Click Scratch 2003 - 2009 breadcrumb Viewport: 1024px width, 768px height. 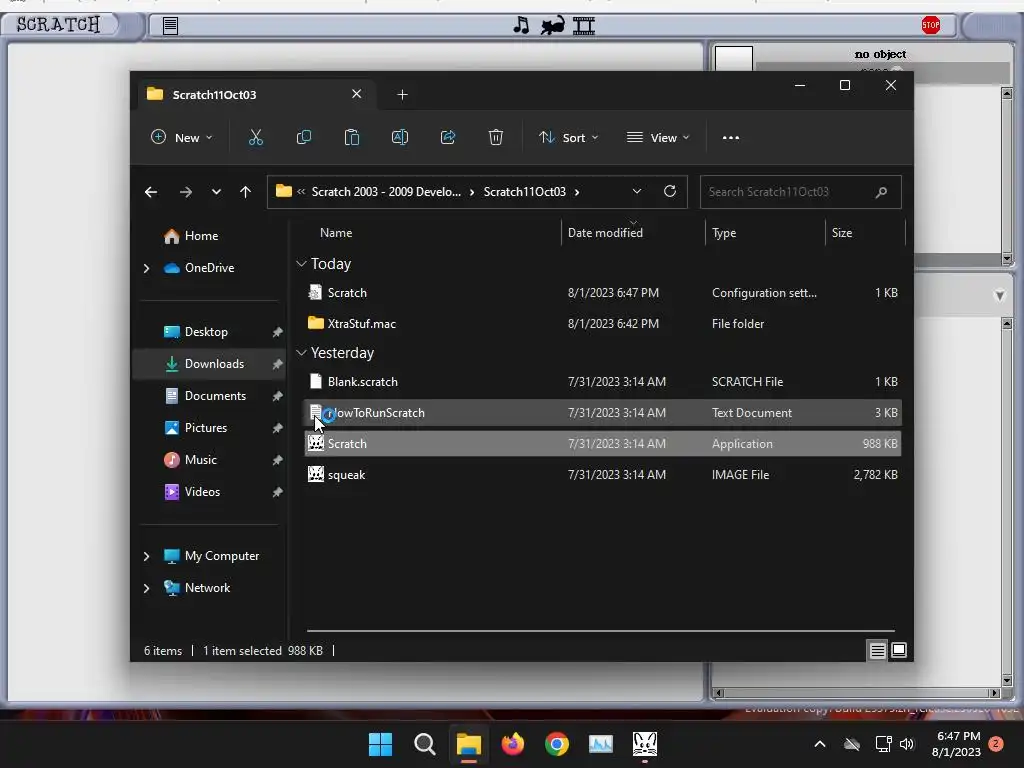(386, 191)
